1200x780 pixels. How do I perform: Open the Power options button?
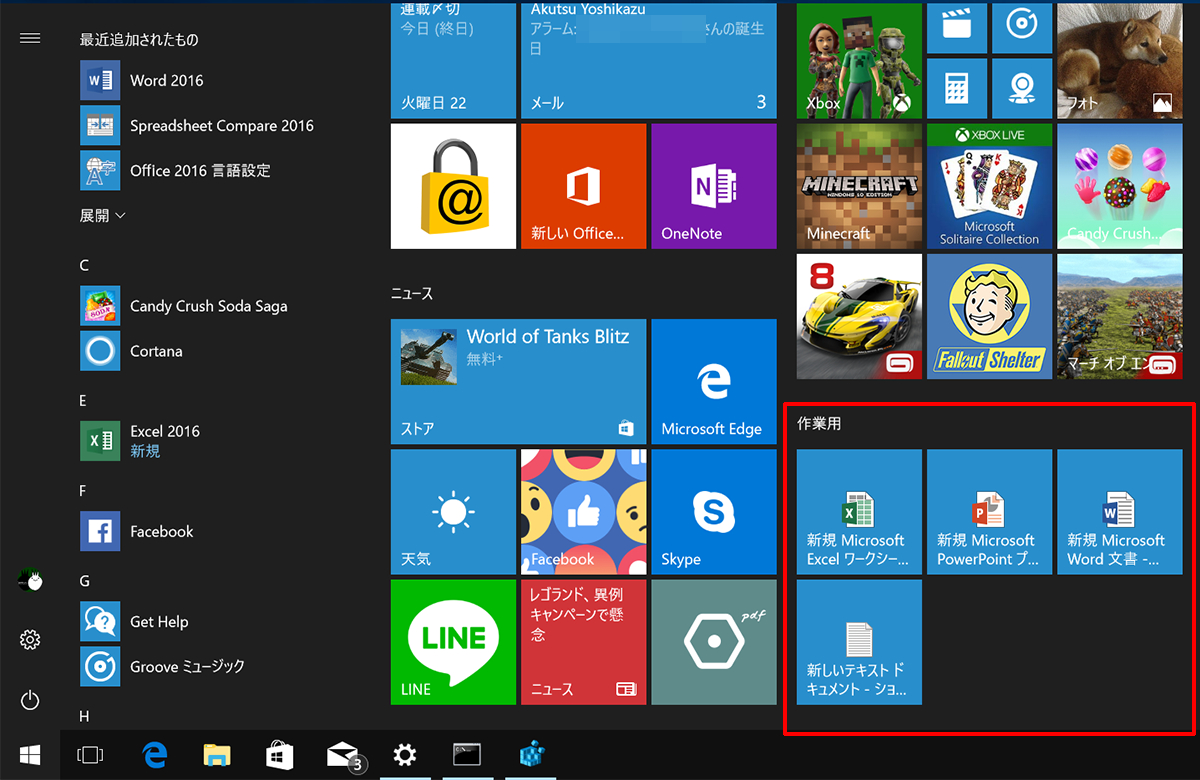[30, 700]
